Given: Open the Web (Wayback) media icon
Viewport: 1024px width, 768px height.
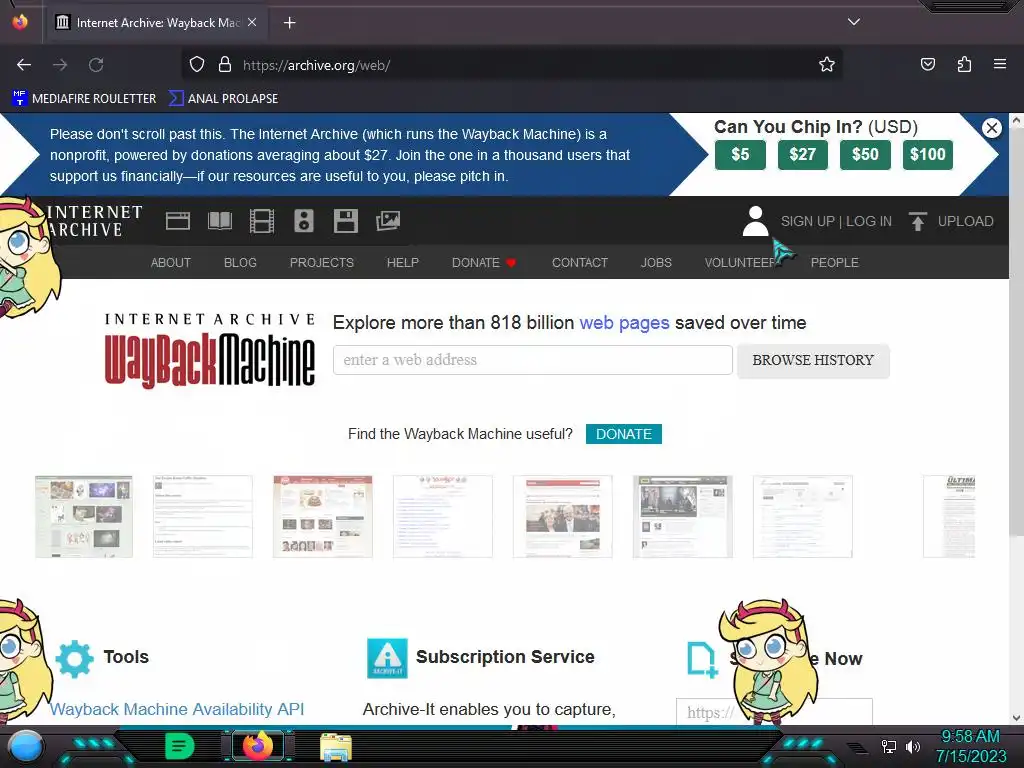Looking at the screenshot, I should tap(178, 221).
